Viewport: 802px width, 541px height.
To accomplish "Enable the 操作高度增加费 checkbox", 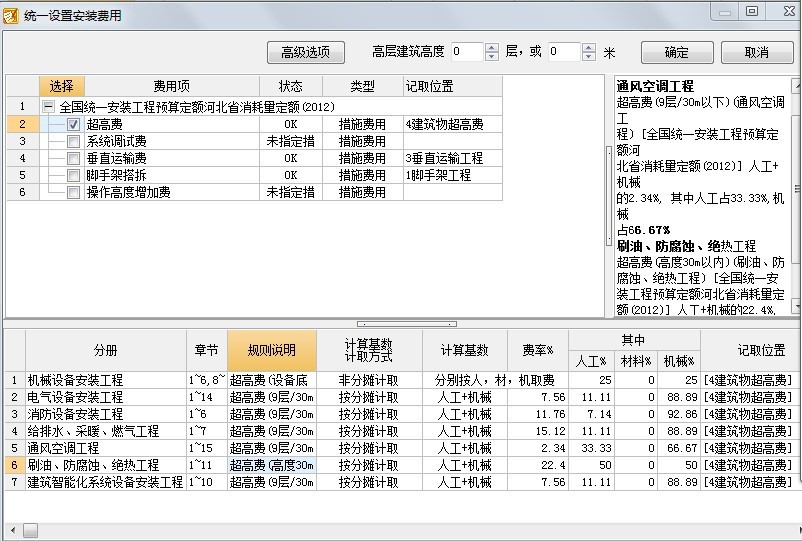I will tap(73, 192).
